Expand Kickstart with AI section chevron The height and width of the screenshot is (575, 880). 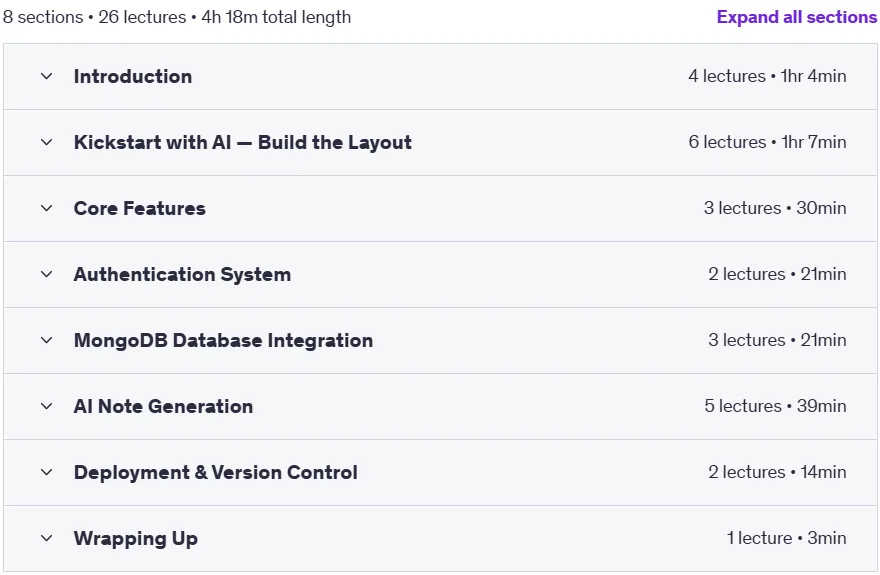coord(47,142)
